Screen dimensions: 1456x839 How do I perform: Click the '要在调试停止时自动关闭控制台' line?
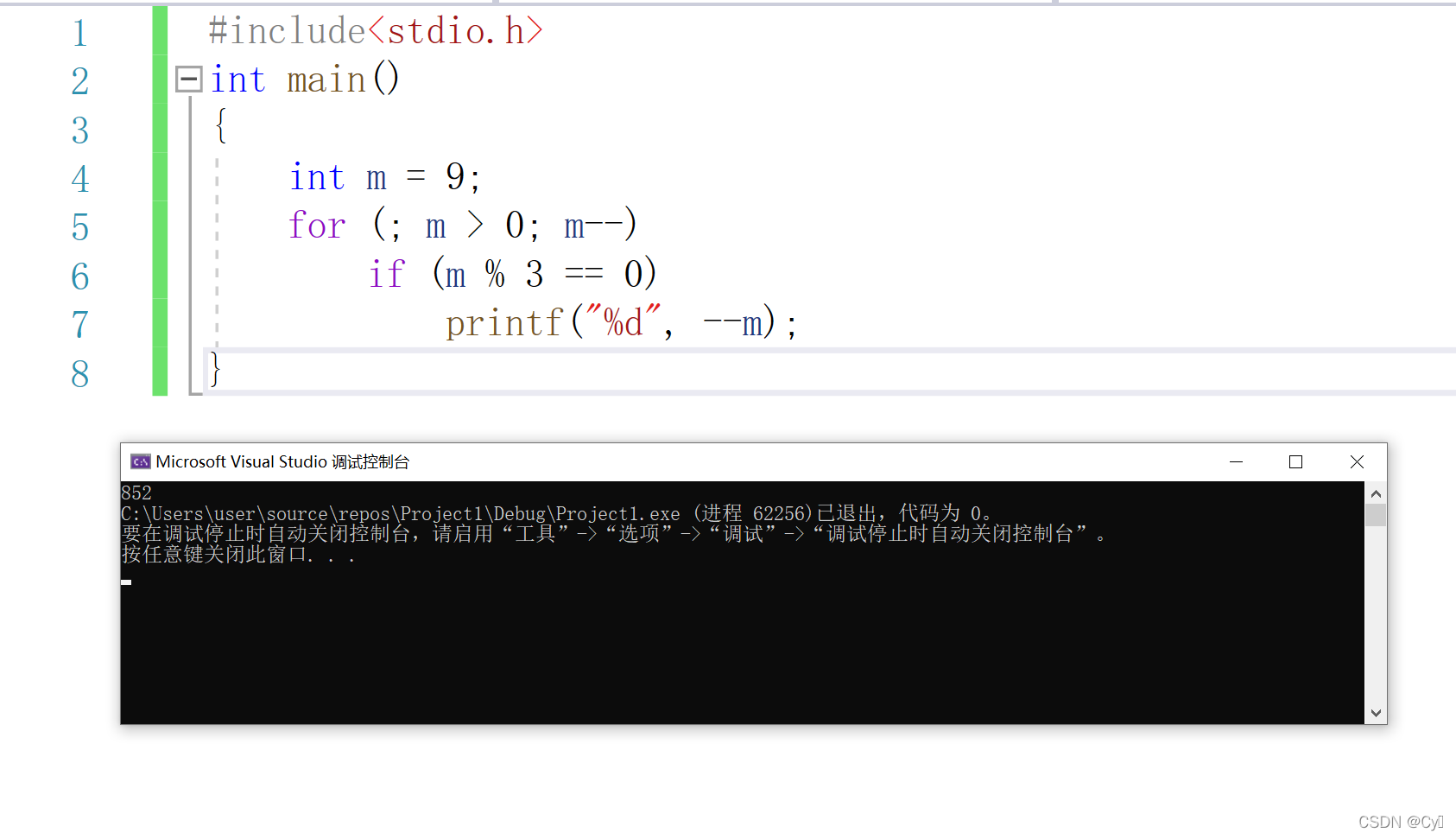pos(614,534)
